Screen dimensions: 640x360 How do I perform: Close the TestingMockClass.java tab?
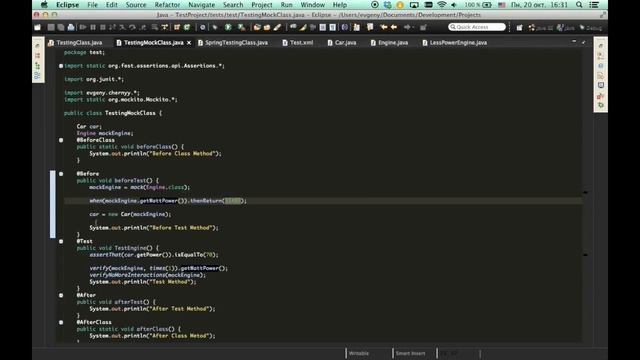pos(189,42)
